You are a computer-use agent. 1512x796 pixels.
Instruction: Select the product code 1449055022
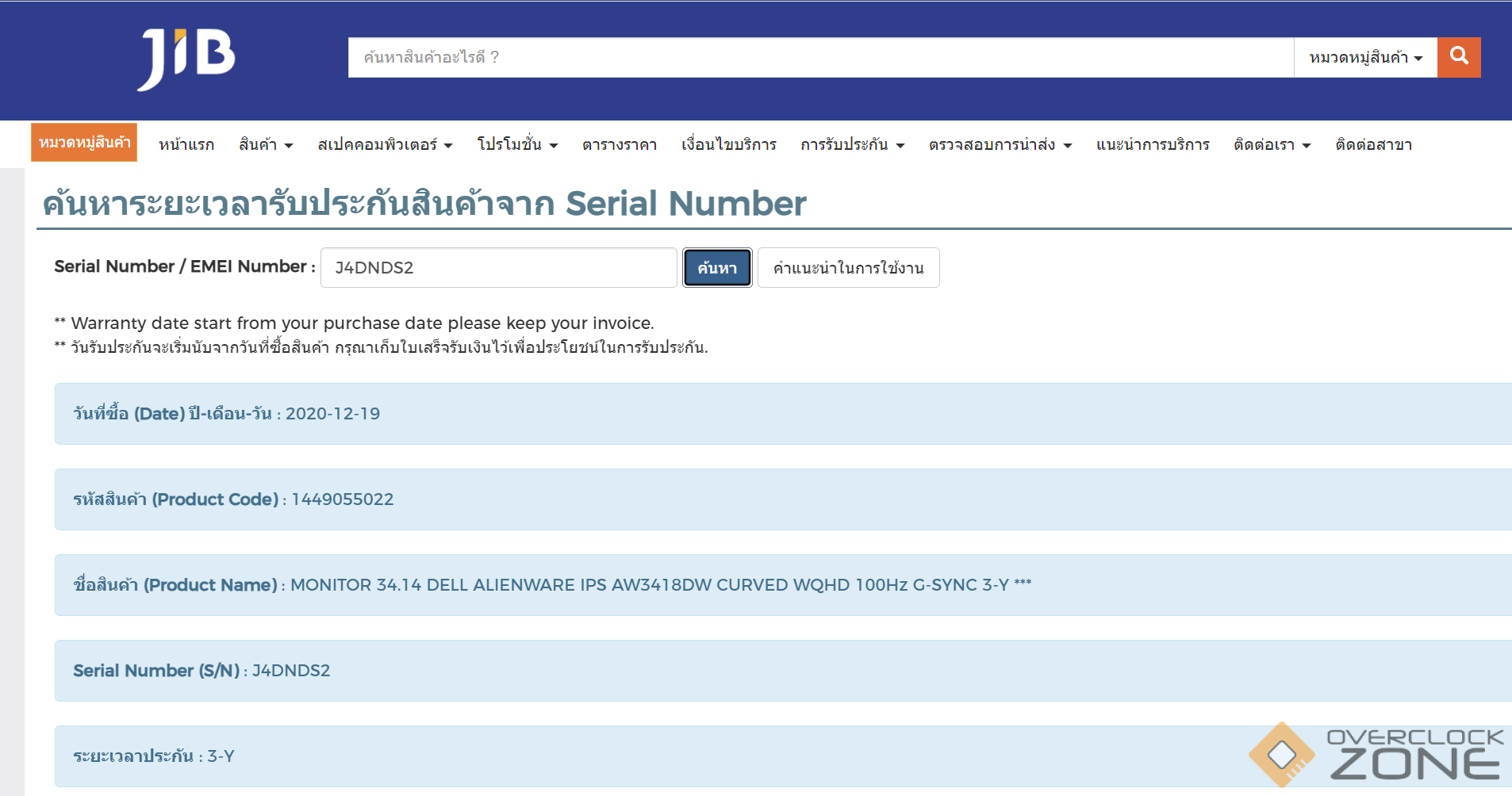343,499
